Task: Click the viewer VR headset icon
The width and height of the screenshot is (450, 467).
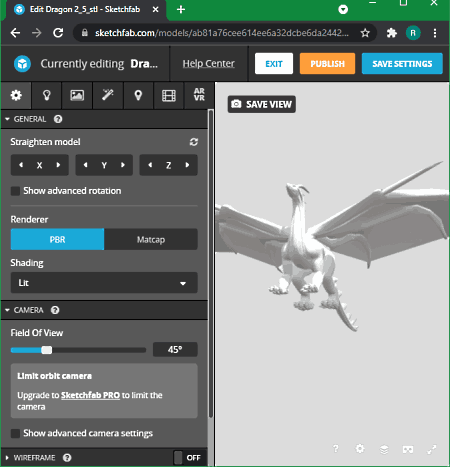Action: point(408,449)
